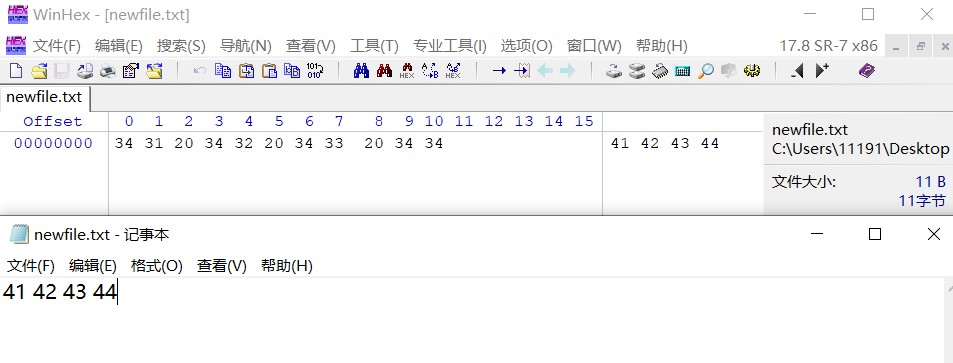Click the red binoculars HEX search icon
953x363 pixels.
pyautogui.click(x=407, y=71)
